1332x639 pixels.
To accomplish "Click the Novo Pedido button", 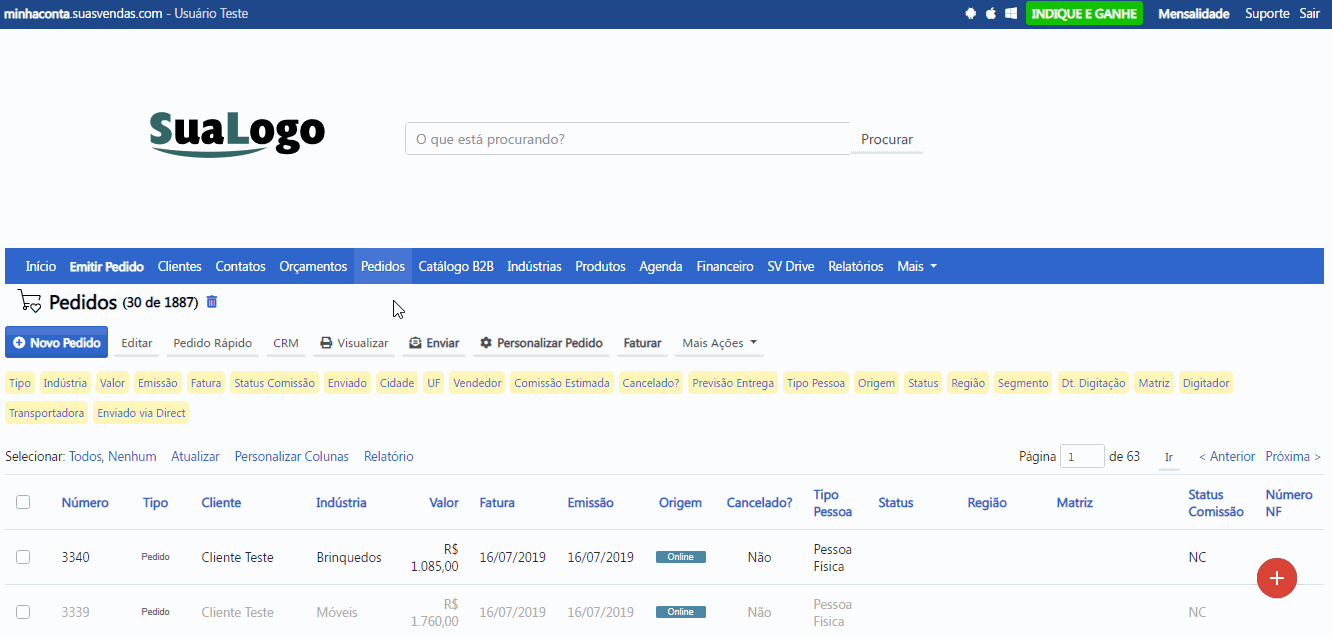I will [x=57, y=342].
